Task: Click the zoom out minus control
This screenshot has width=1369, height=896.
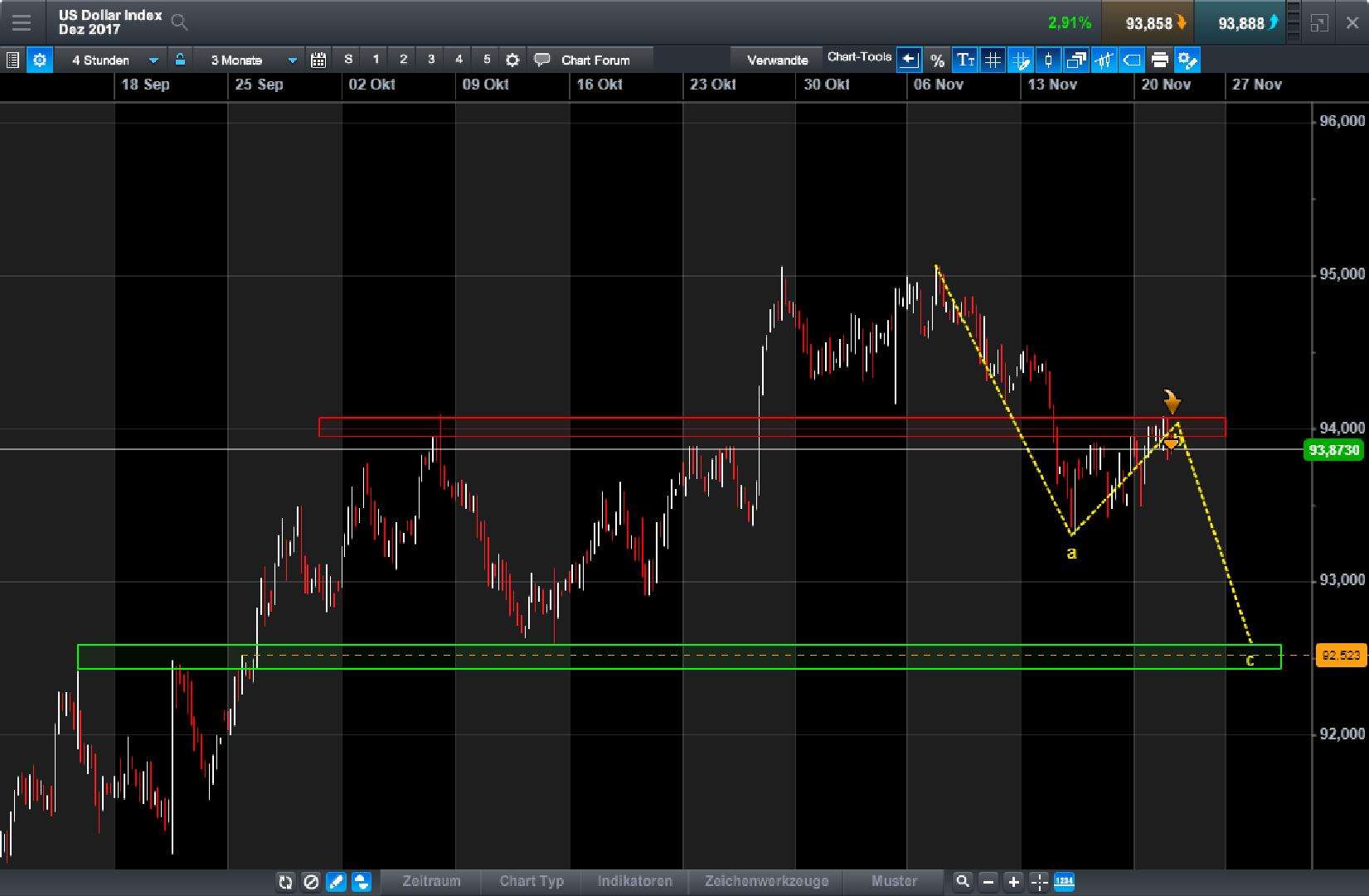Action: pyautogui.click(x=988, y=882)
